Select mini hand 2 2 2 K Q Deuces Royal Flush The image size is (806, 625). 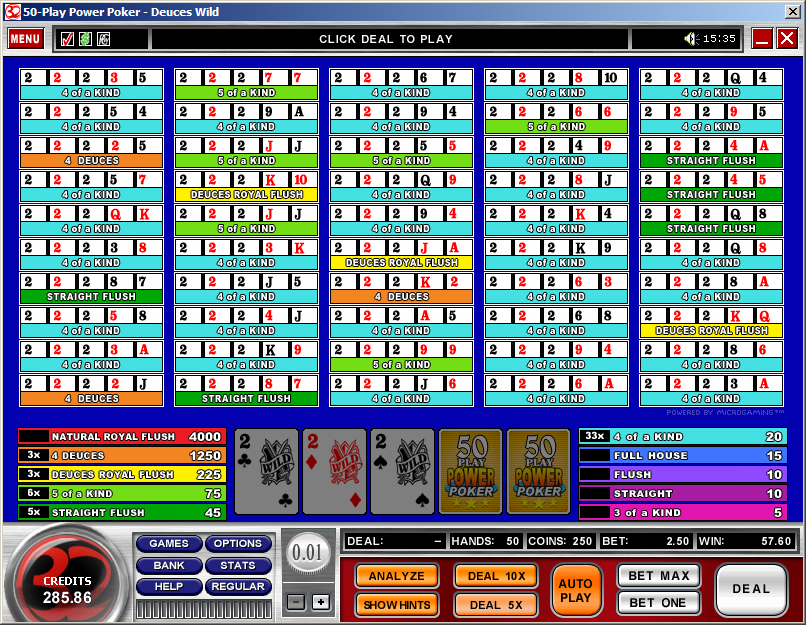(x=711, y=323)
